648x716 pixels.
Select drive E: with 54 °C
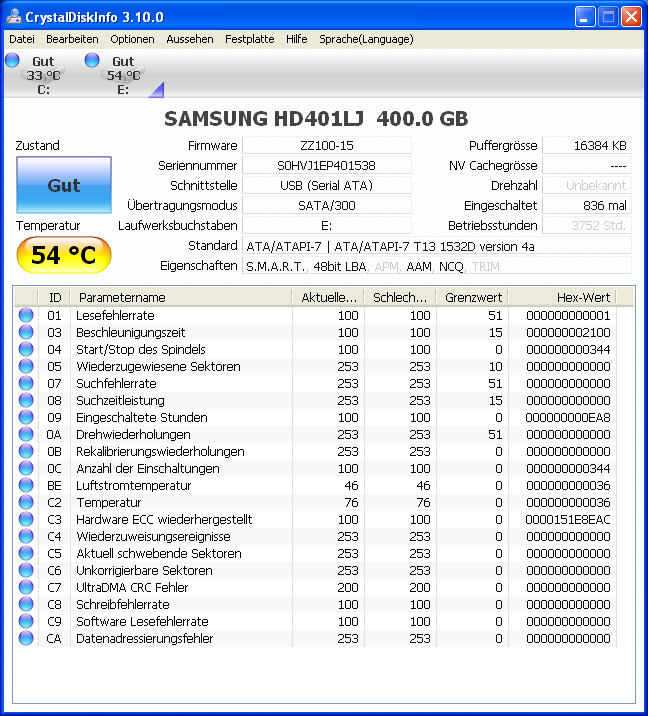(123, 75)
